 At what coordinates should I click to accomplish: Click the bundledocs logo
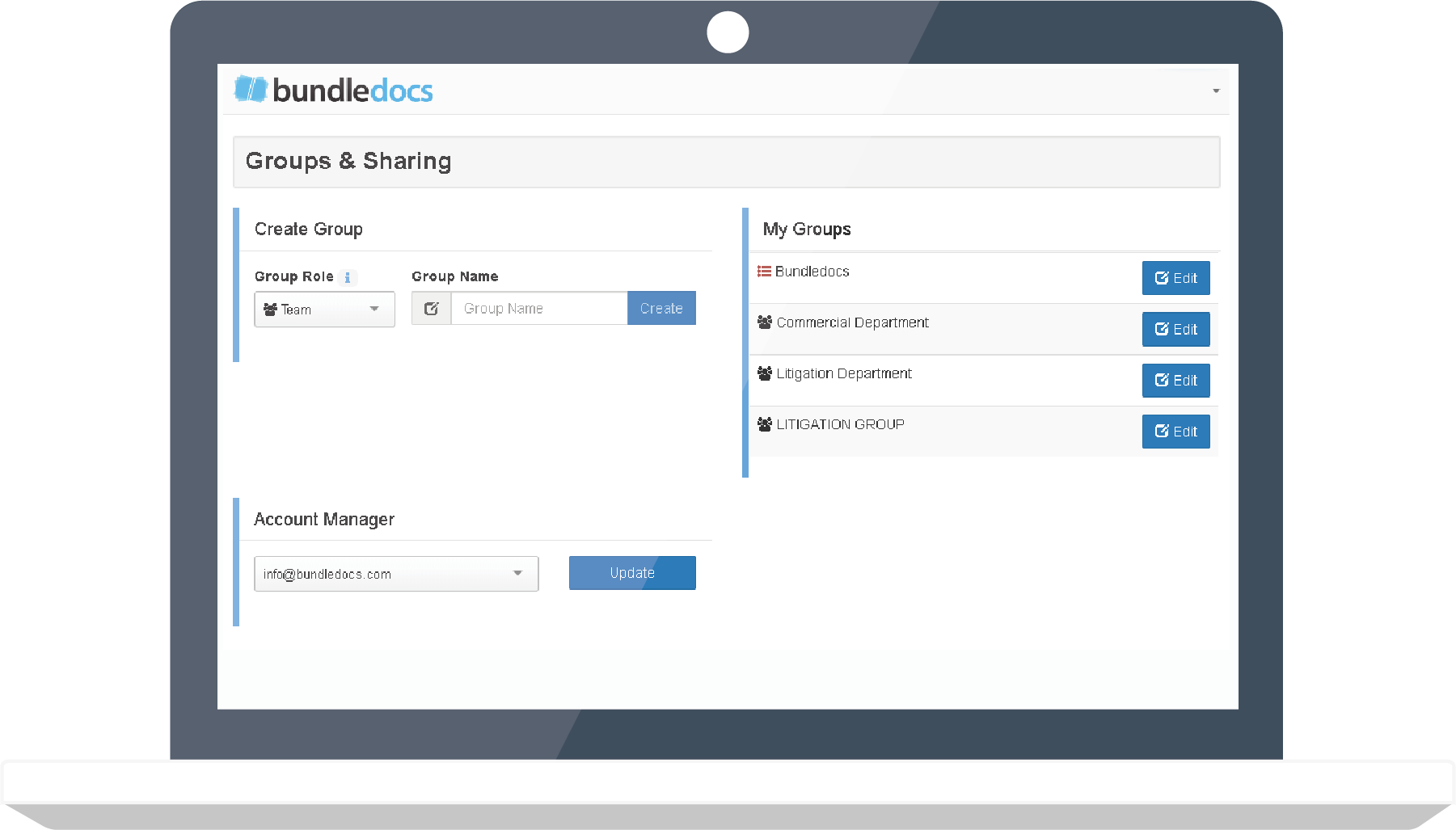point(333,90)
